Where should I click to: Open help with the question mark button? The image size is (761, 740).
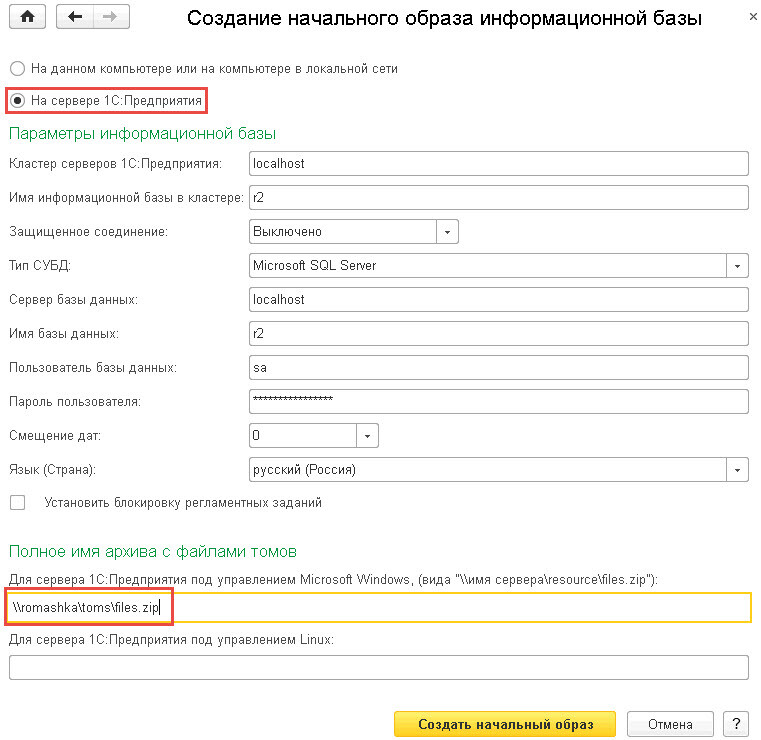coord(736,724)
